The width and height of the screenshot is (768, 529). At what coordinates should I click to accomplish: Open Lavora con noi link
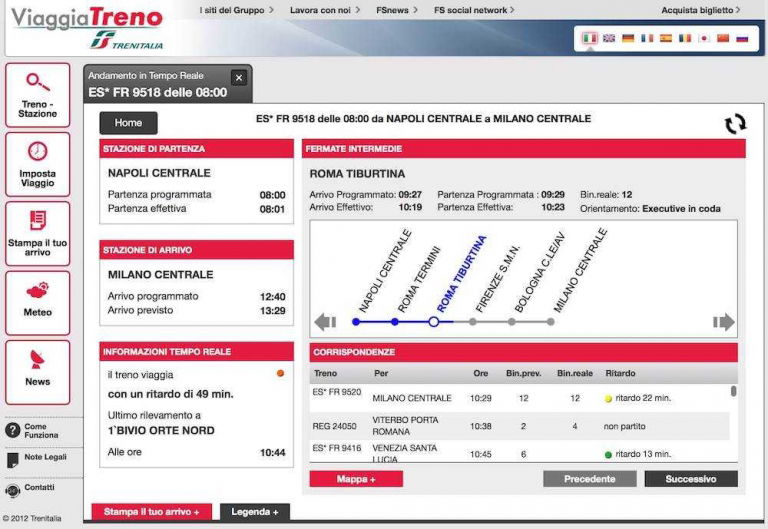tap(325, 10)
